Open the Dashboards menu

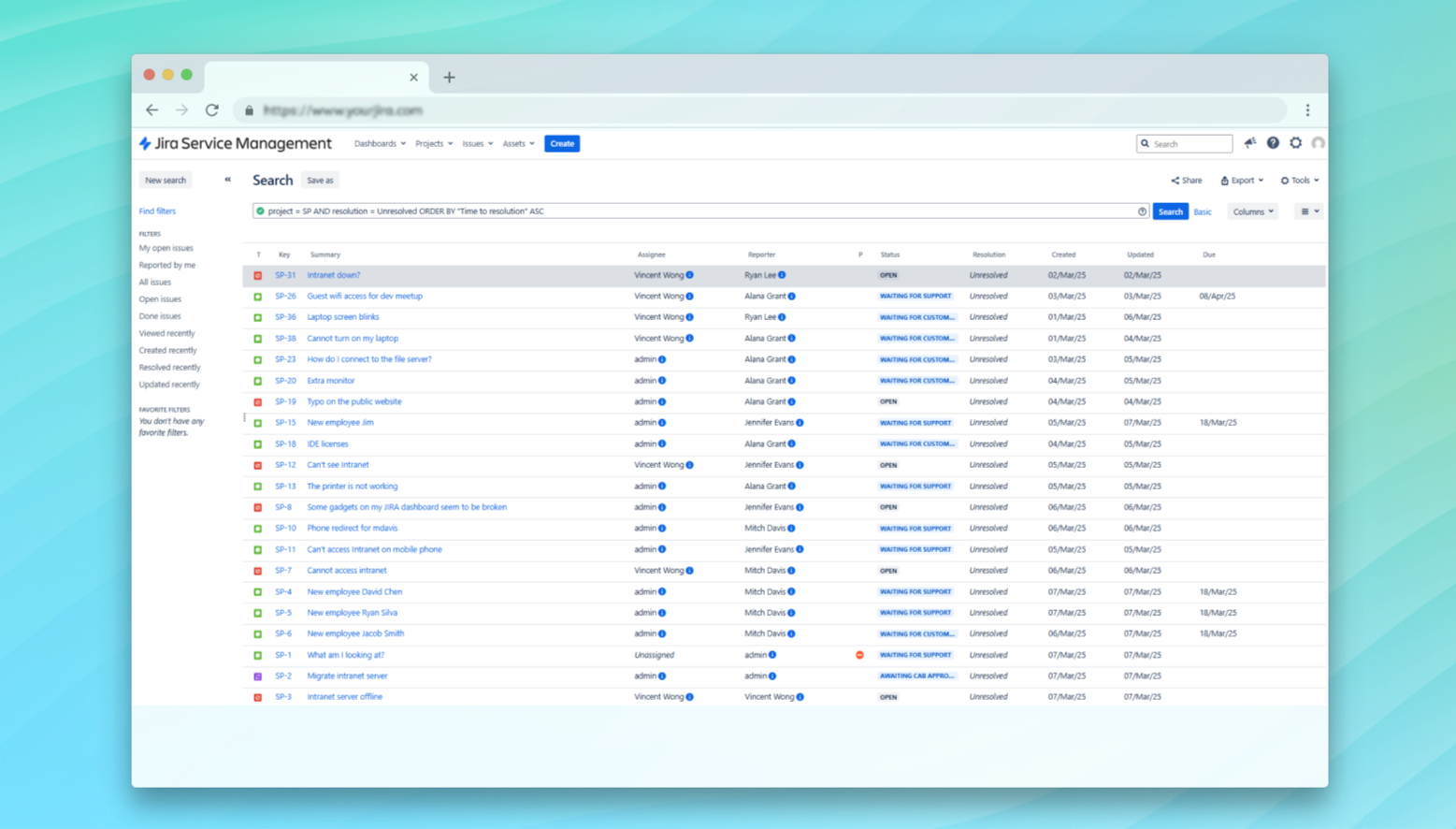coord(379,144)
